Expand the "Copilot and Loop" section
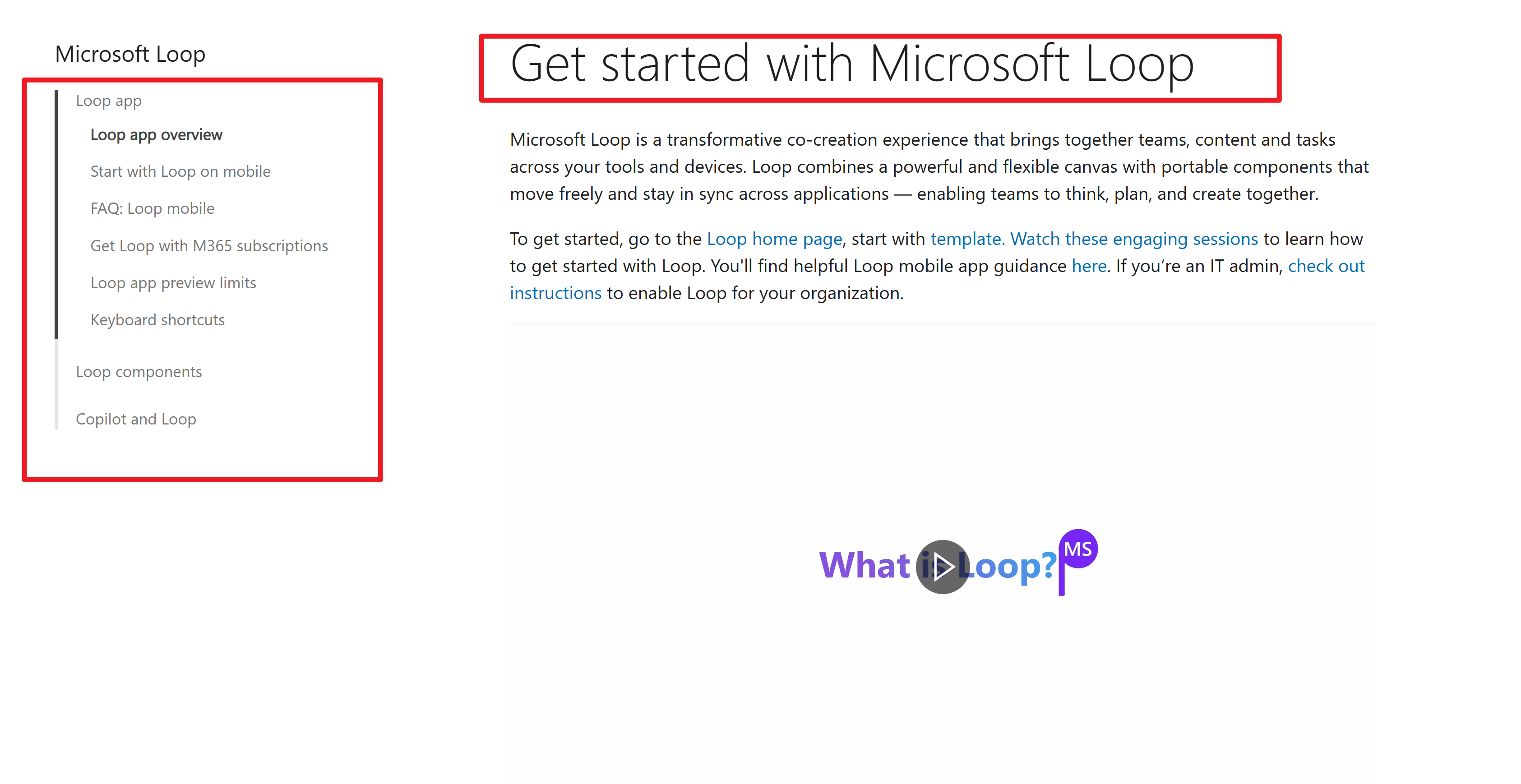Screen dimensions: 1521x784 (x=136, y=419)
